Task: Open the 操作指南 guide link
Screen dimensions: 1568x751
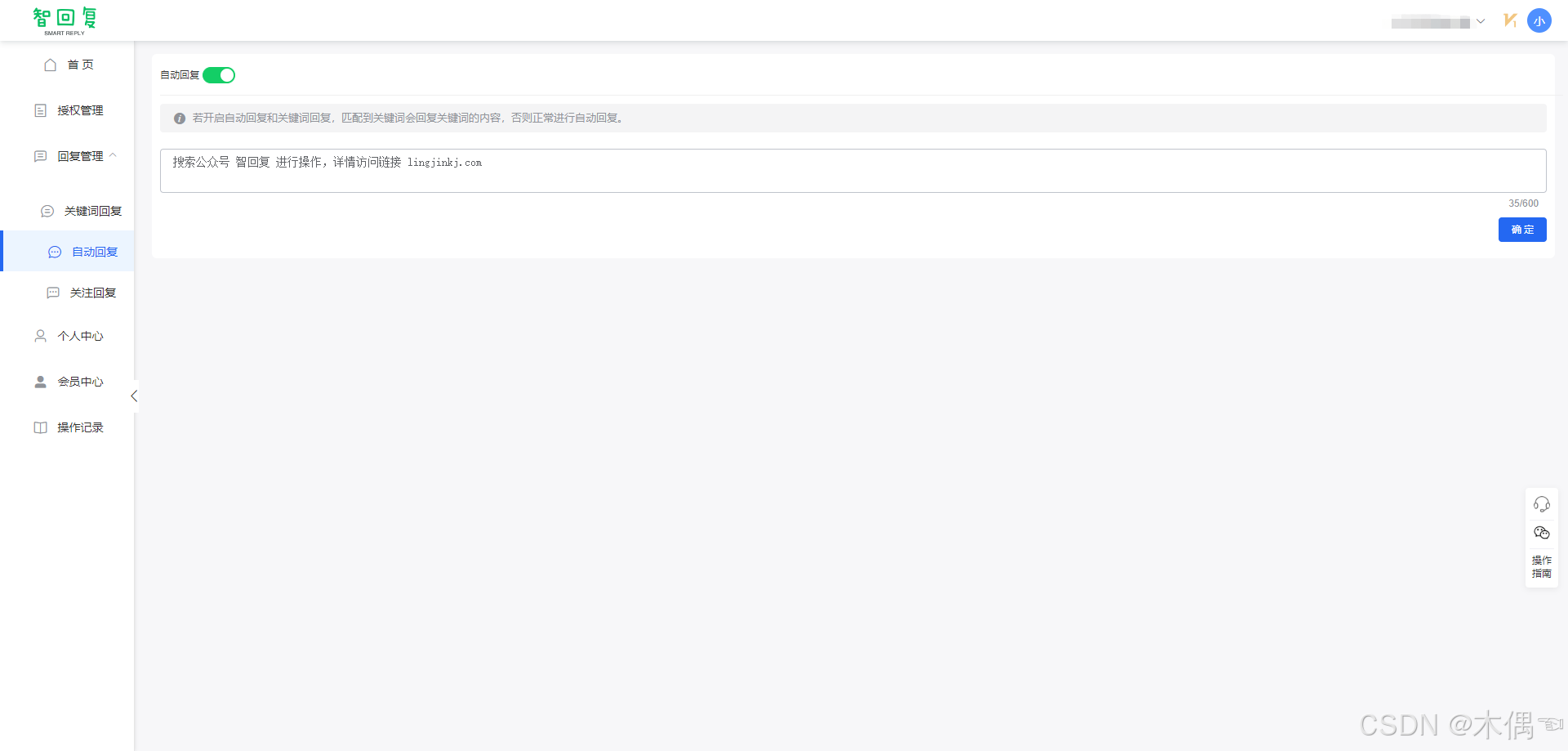Action: coord(1542,567)
